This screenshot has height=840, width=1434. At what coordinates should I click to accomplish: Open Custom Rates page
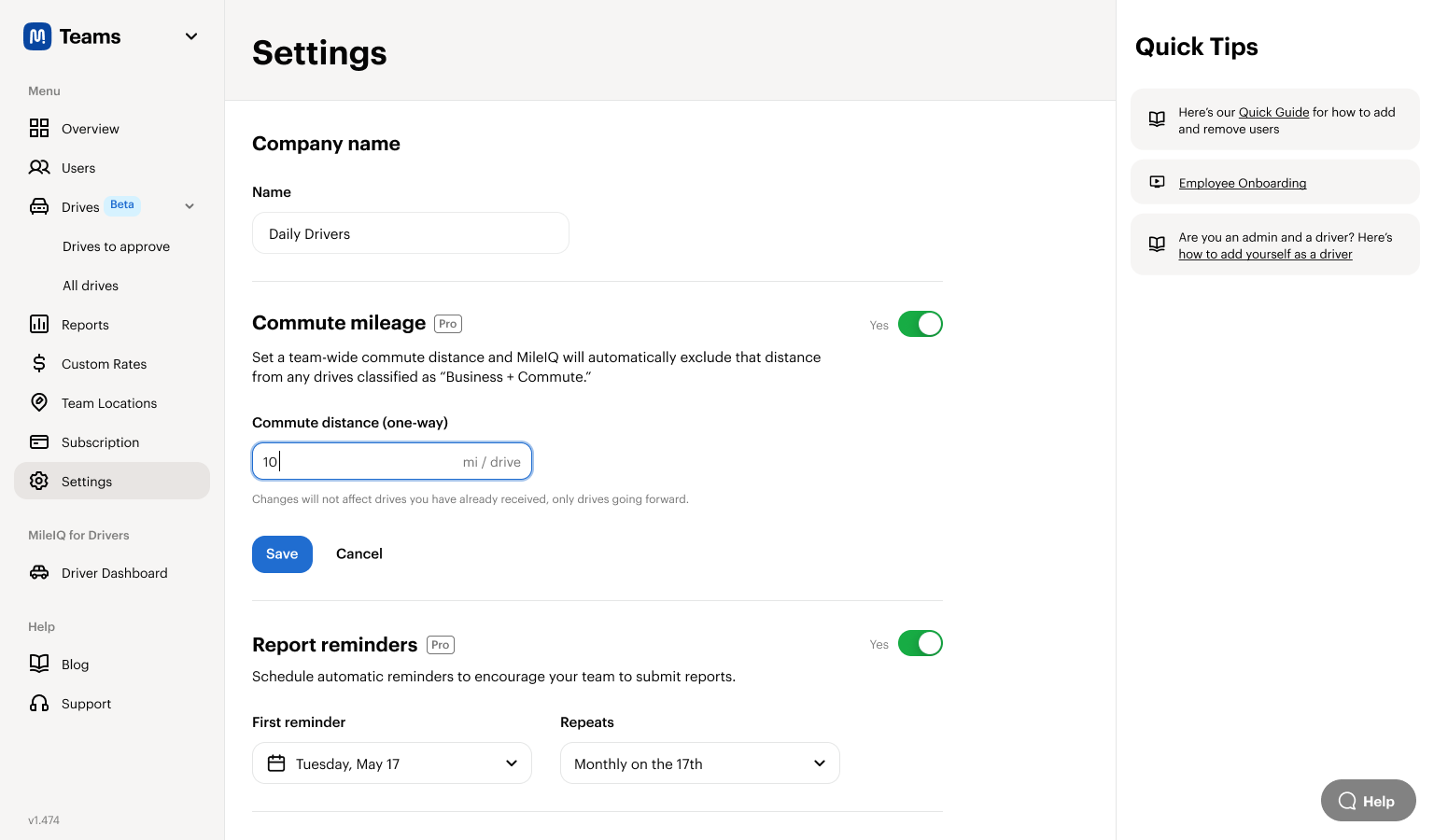112,364
